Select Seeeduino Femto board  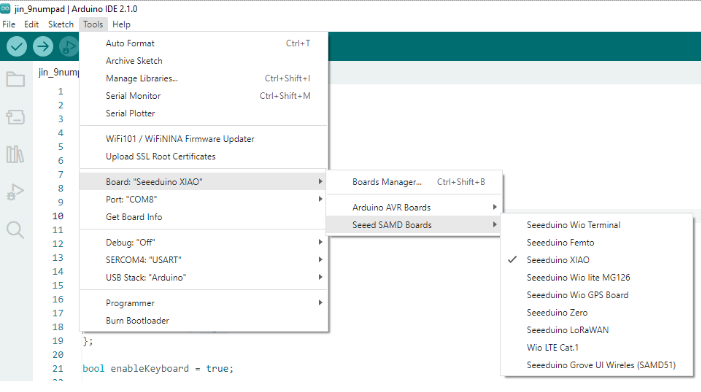coord(597,242)
